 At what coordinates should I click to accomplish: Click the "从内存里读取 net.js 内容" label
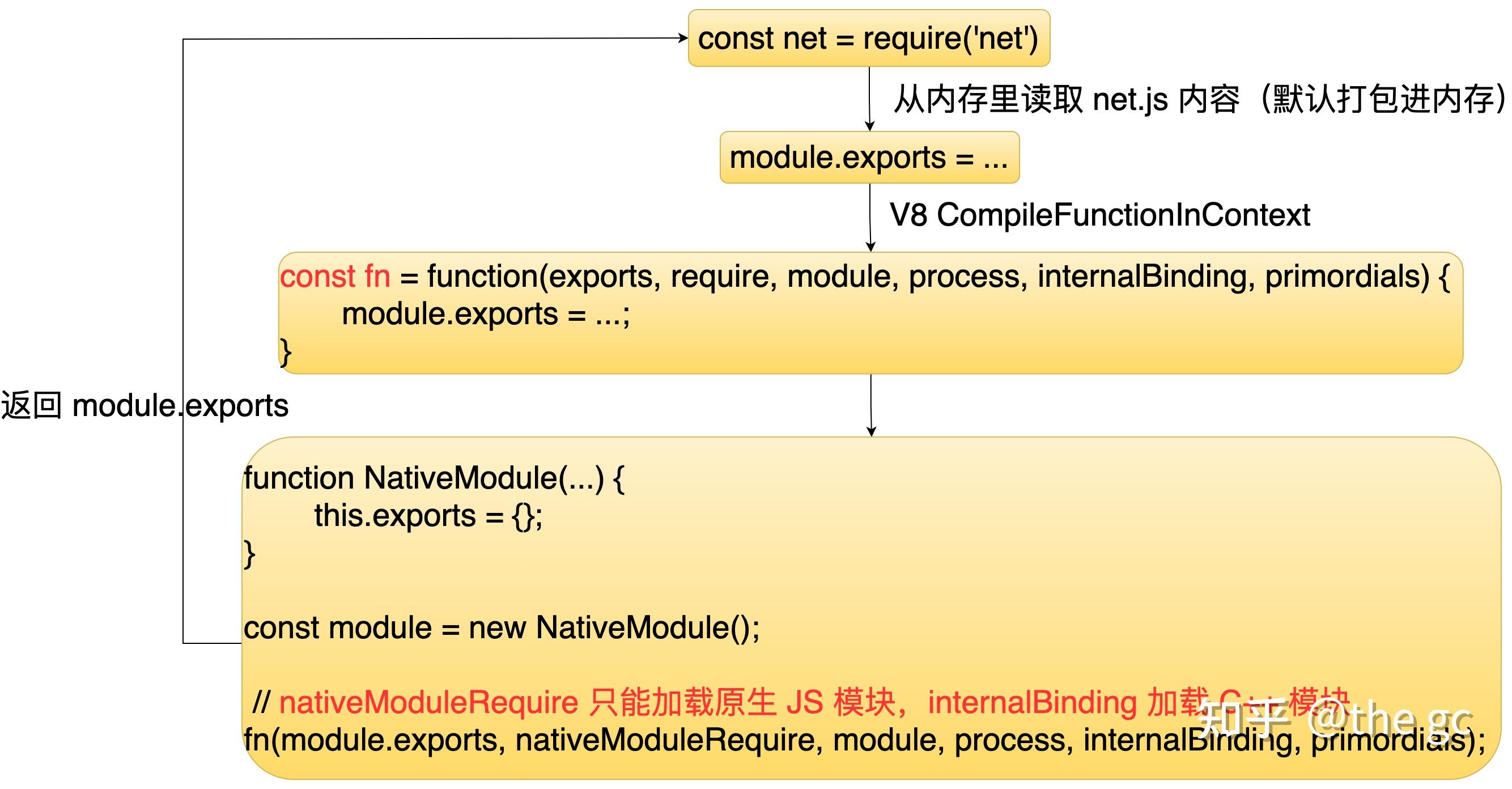click(1066, 99)
